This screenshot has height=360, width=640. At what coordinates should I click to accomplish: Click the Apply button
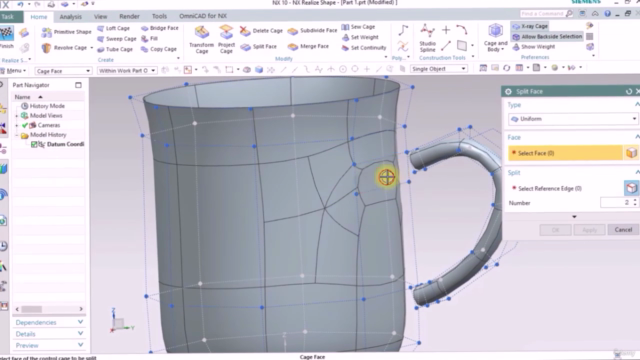tap(589, 230)
